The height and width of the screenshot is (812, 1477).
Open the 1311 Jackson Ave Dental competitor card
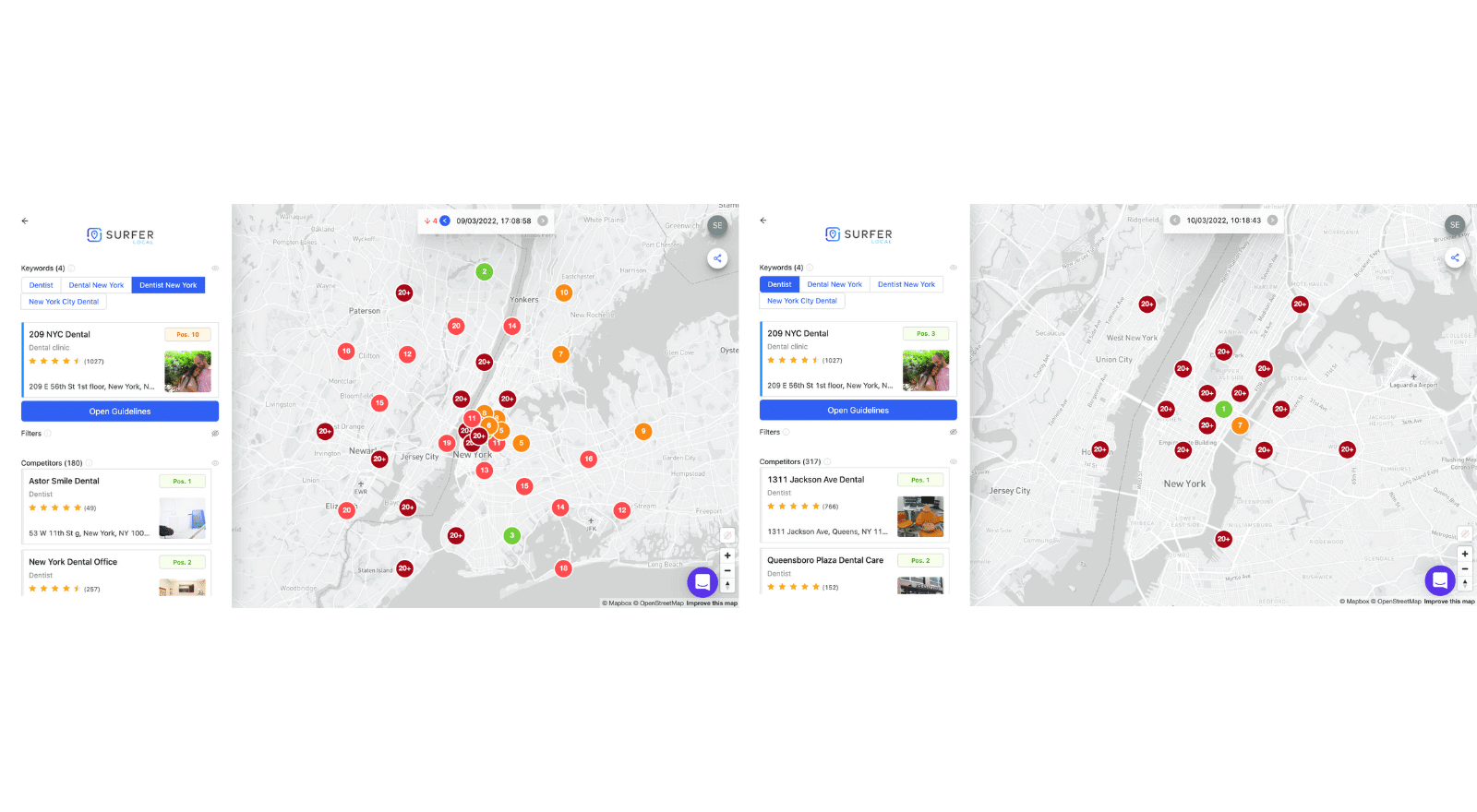point(855,505)
